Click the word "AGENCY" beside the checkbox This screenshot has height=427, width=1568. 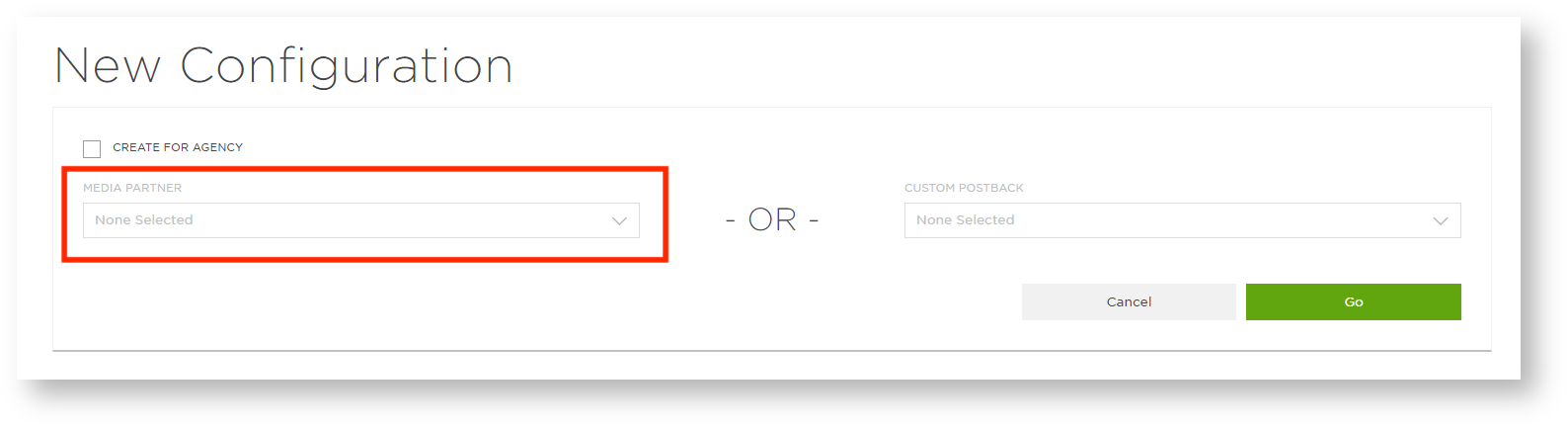click(x=218, y=147)
